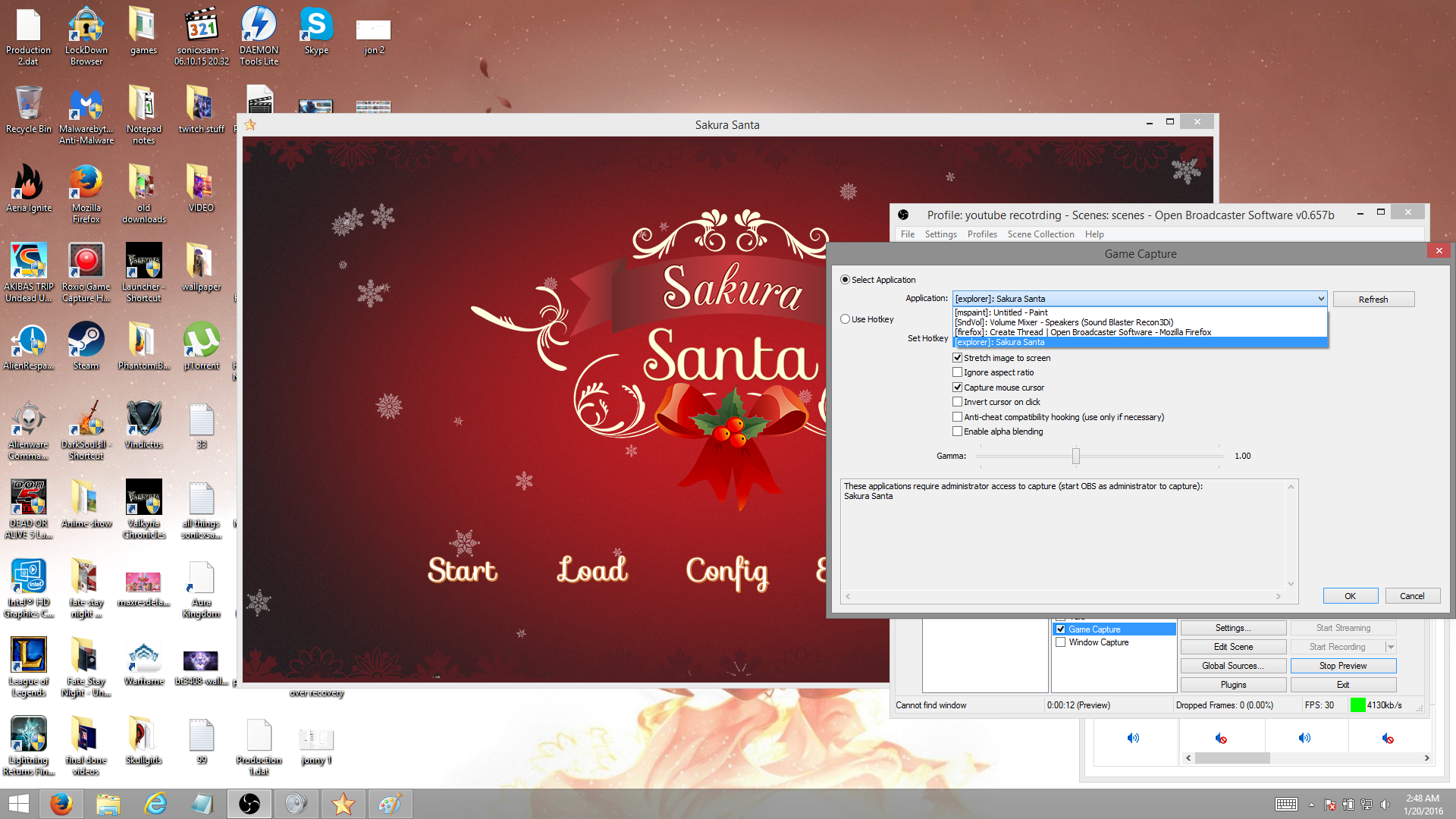
Task: Cancel the Game Capture dialog
Action: coord(1412,596)
